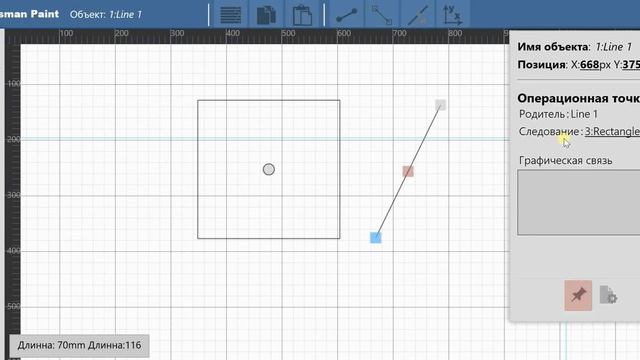The width and height of the screenshot is (640, 360).
Task: Select the line with round endpoints tool
Action: click(x=346, y=15)
